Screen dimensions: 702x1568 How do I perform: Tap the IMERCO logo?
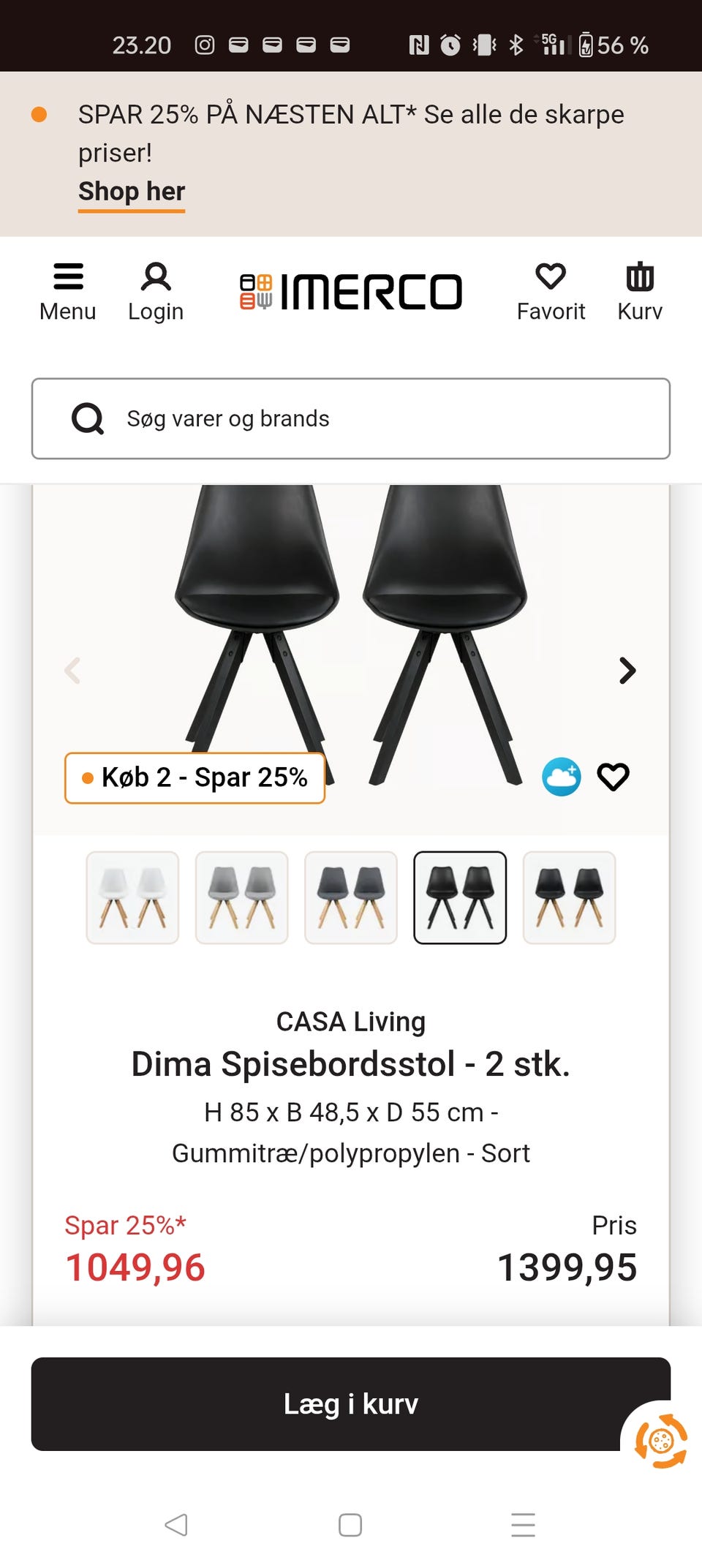click(x=351, y=292)
